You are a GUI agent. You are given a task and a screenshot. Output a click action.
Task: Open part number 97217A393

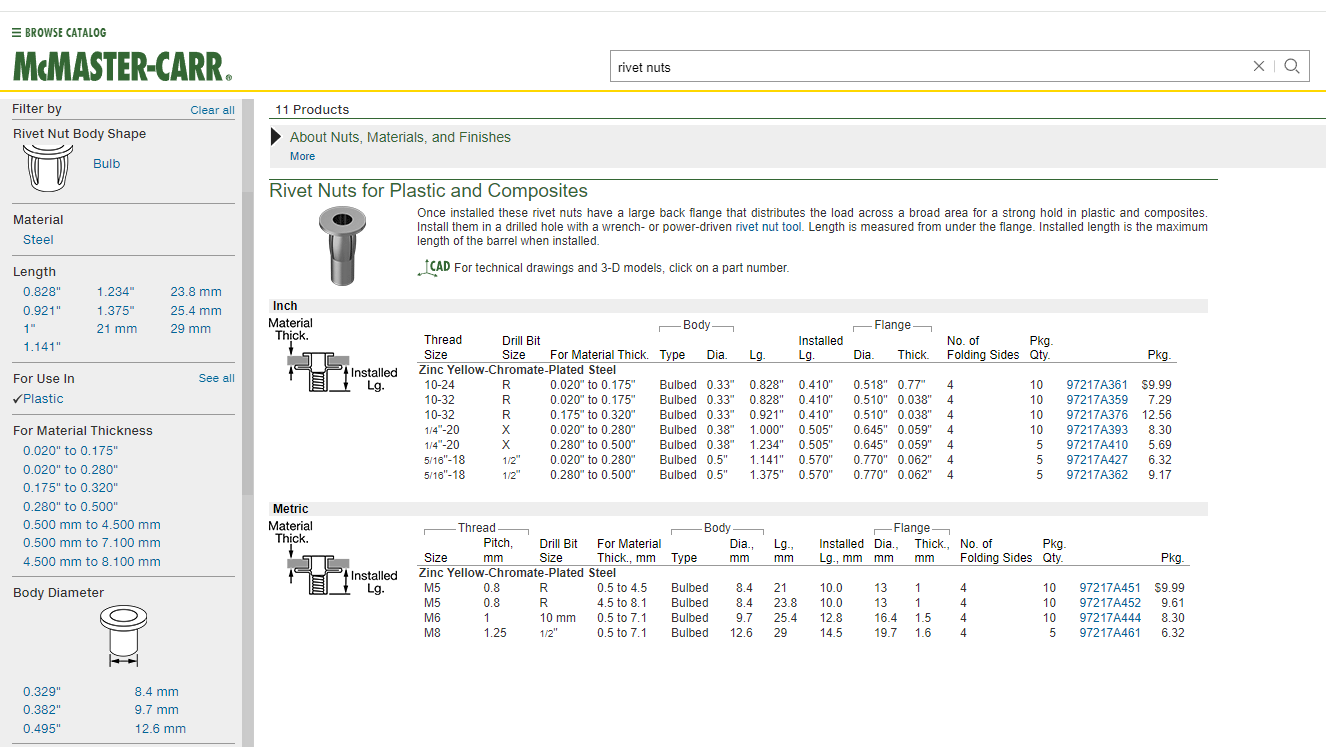(1097, 430)
